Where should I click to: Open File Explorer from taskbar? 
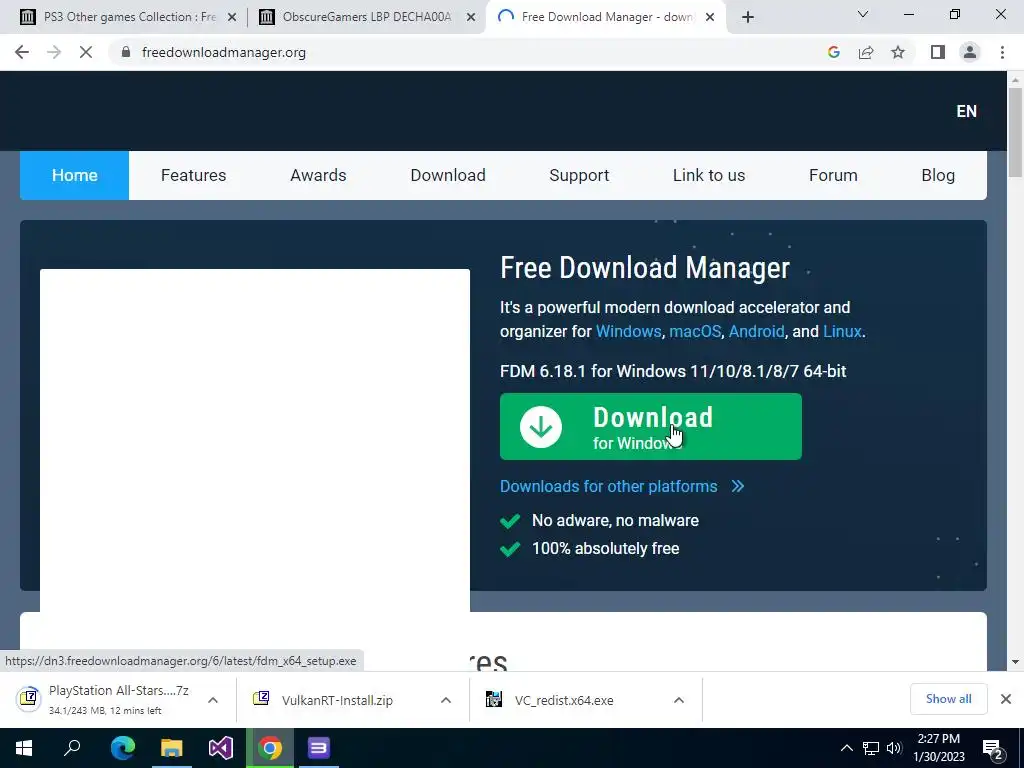click(172, 748)
